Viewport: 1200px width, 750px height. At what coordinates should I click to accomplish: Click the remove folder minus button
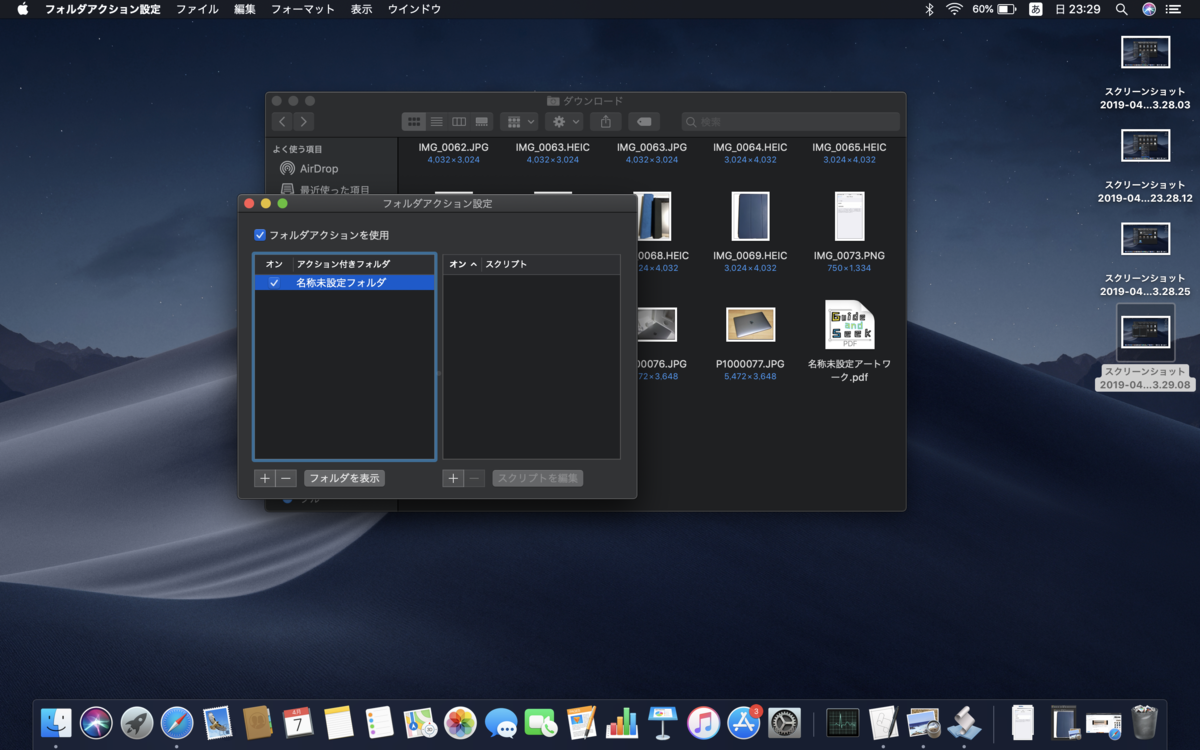pos(286,479)
